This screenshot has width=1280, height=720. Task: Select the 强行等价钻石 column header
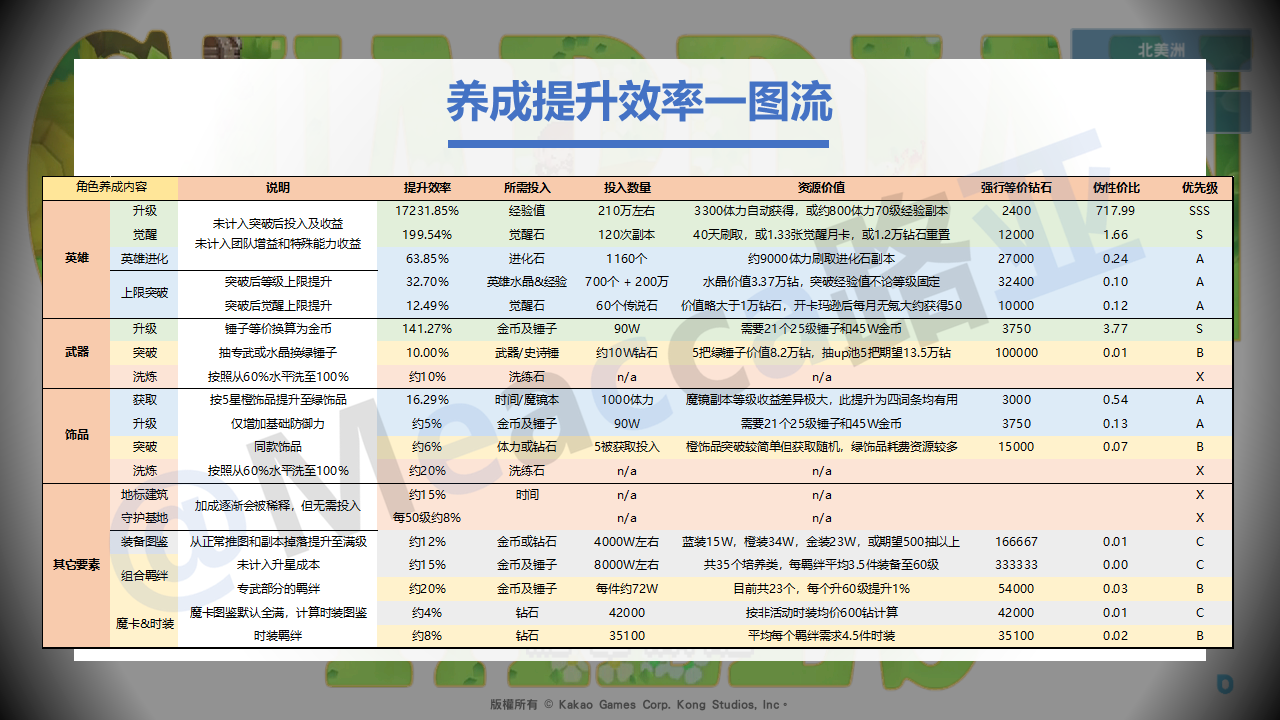[1016, 188]
